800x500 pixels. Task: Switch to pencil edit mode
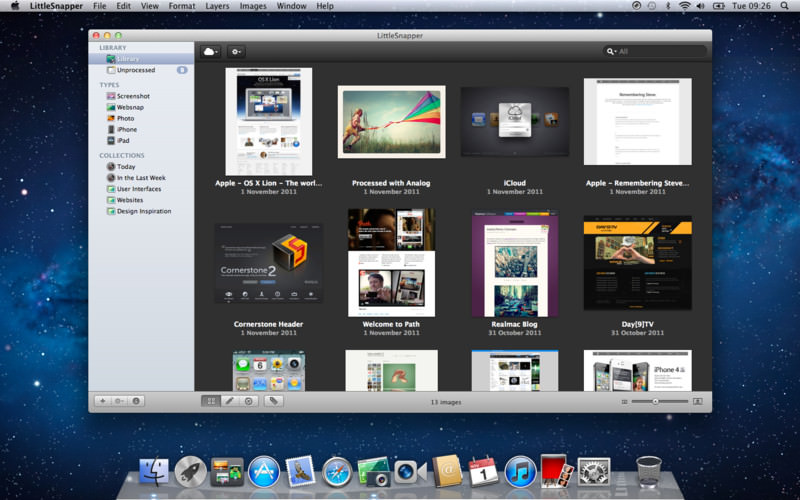click(x=230, y=401)
